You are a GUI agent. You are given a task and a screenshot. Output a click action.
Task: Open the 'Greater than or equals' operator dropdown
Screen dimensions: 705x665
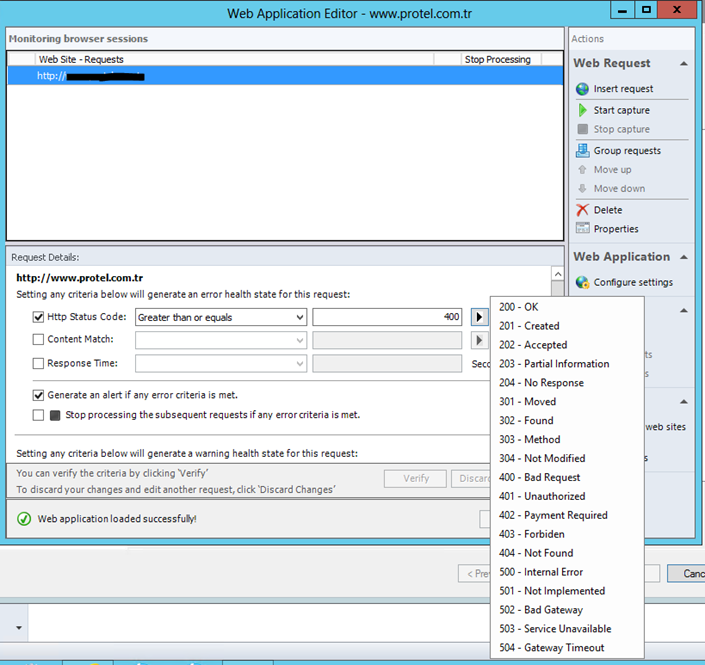[220, 317]
